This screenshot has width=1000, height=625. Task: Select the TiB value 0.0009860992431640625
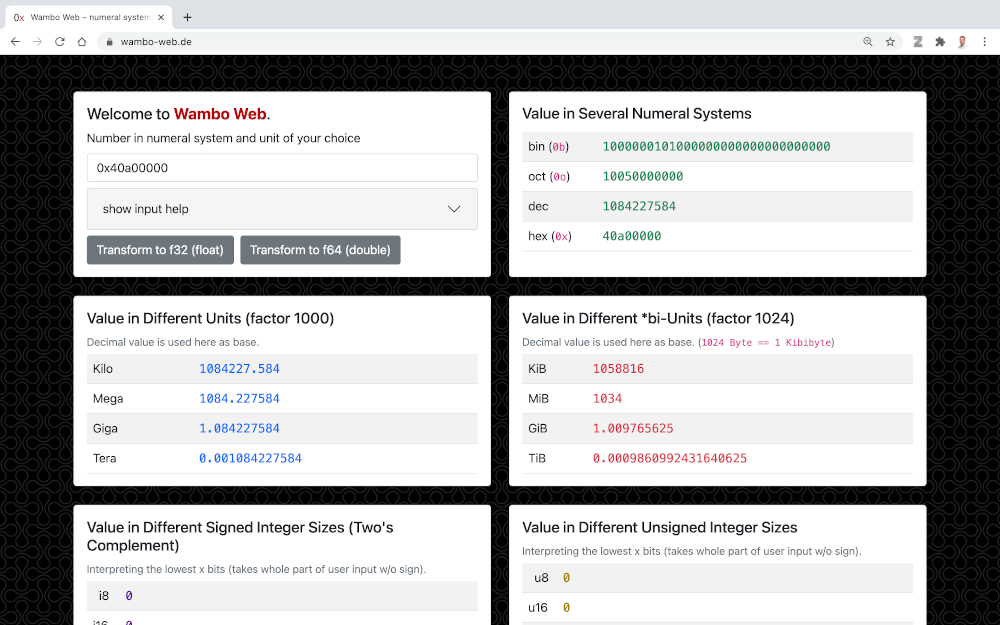tap(670, 459)
